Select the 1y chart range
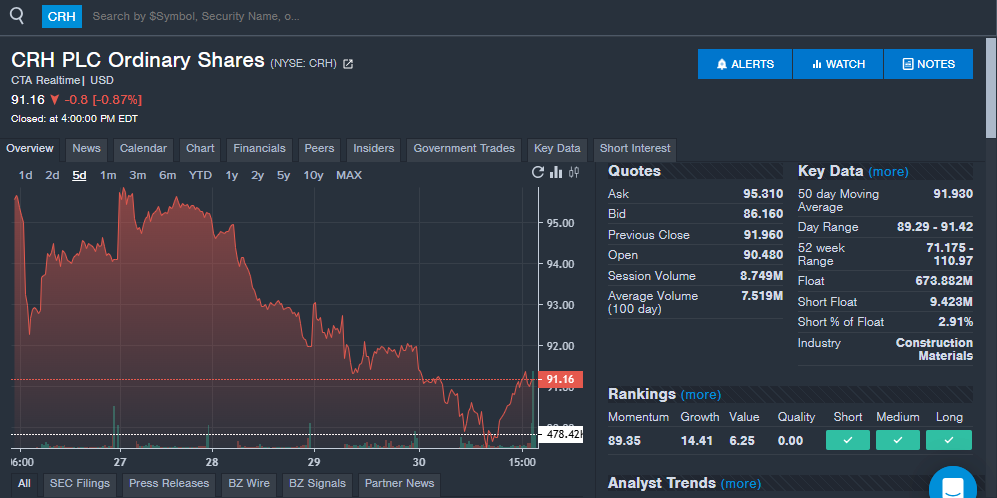The image size is (997, 498). (231, 176)
